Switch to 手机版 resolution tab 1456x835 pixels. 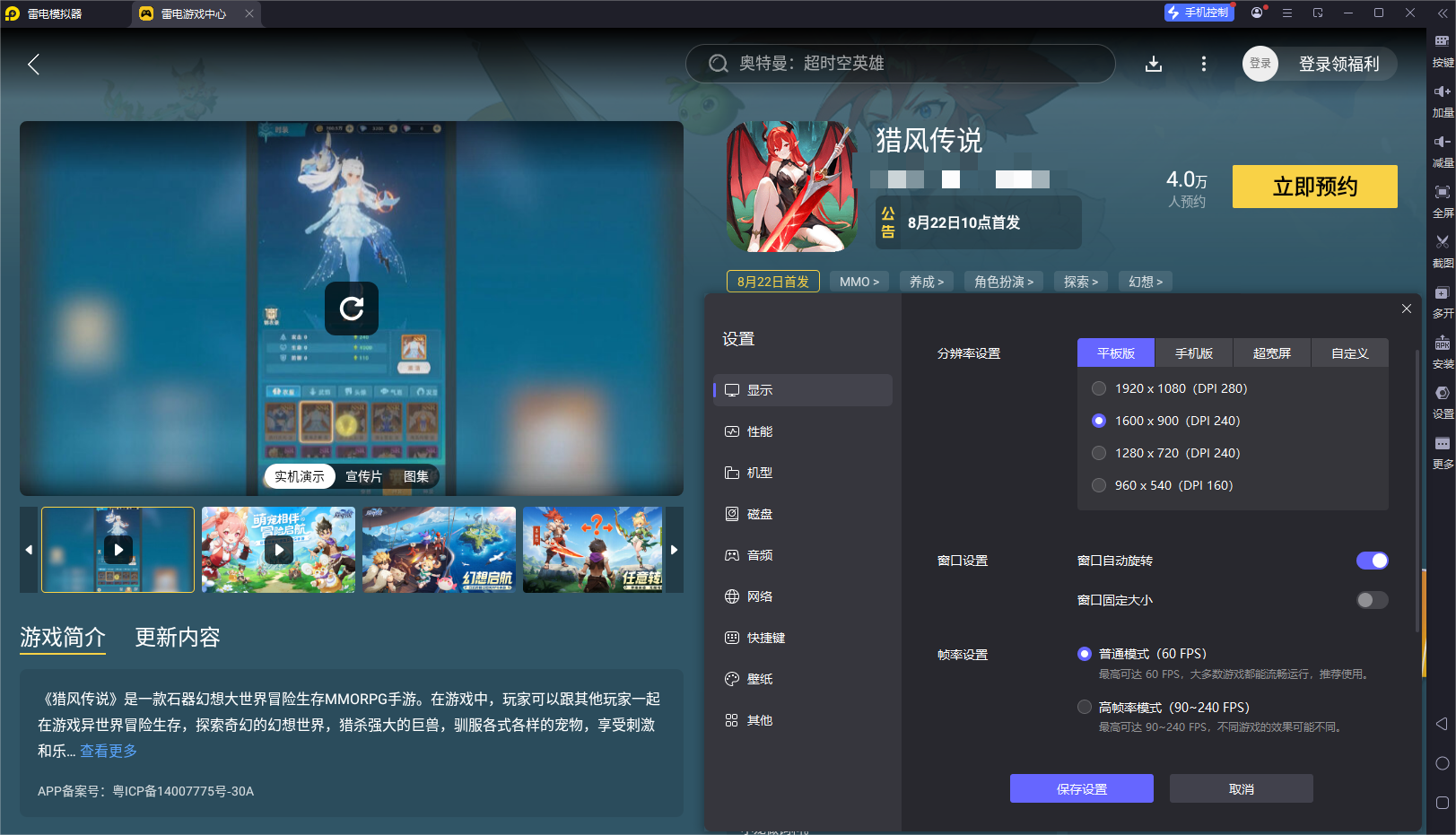tap(1194, 353)
